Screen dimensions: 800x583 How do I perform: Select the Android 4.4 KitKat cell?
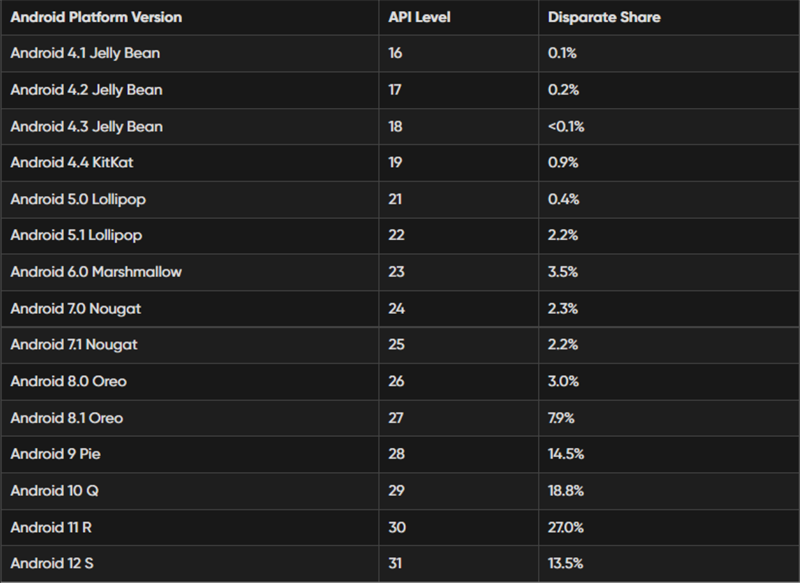click(73, 162)
